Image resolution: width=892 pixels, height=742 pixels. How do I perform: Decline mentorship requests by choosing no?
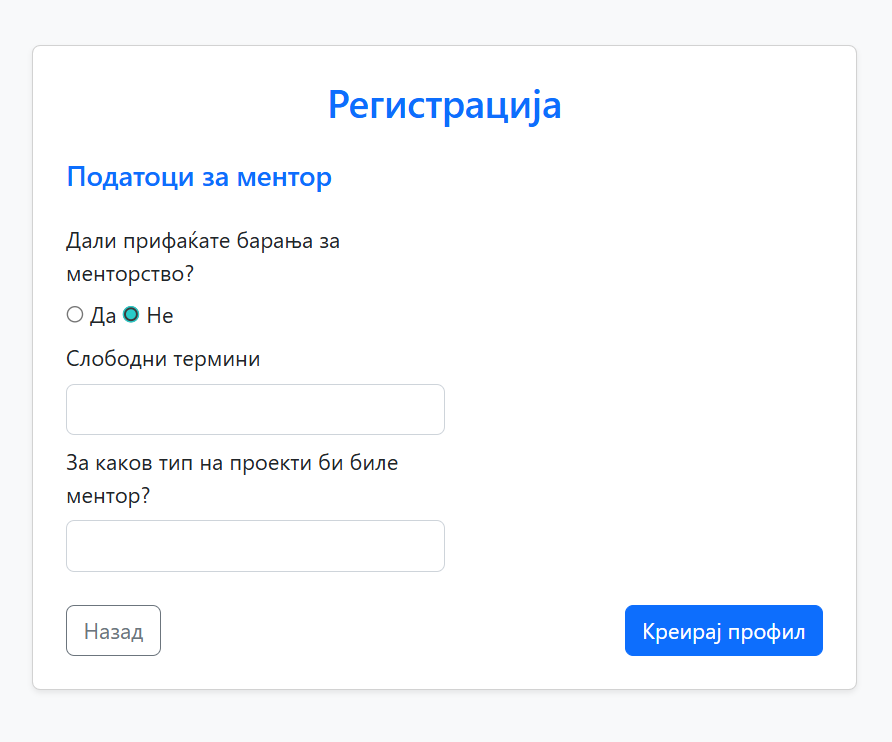[x=131, y=315]
